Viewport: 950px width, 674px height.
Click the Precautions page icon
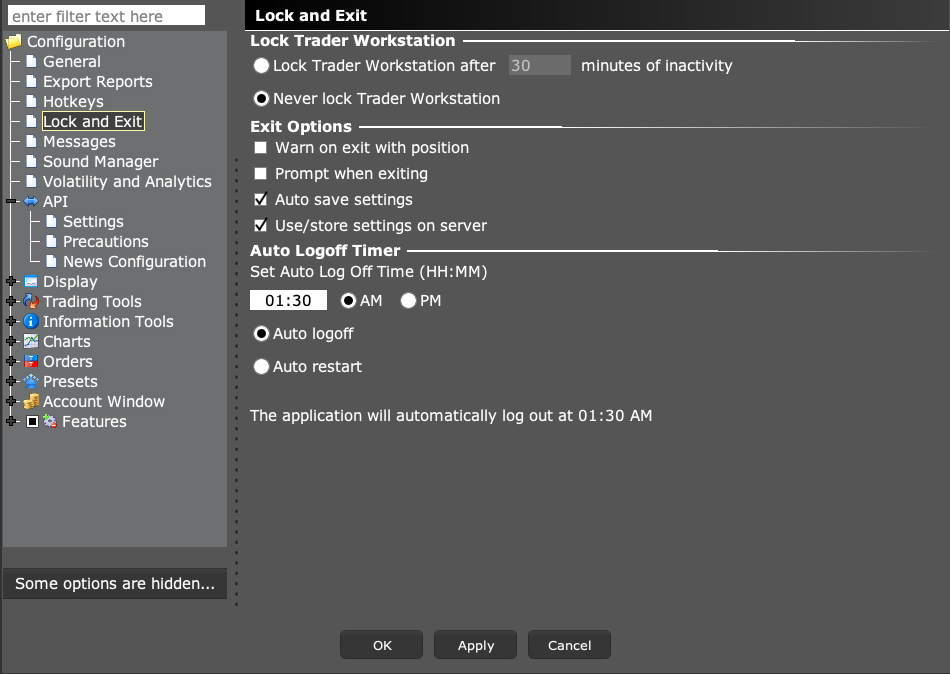[x=51, y=241]
